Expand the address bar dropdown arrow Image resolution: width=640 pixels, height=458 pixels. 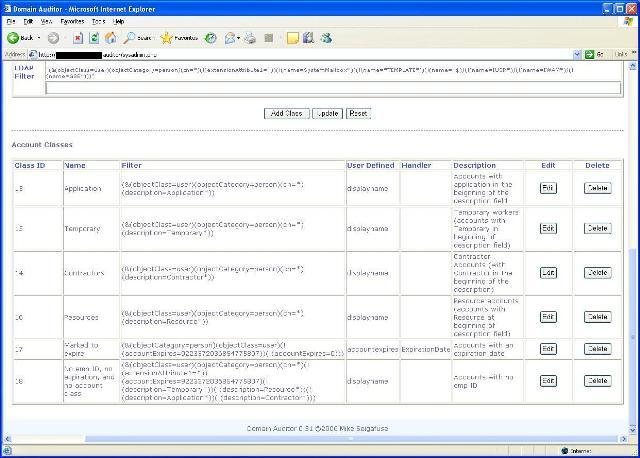coord(576,53)
